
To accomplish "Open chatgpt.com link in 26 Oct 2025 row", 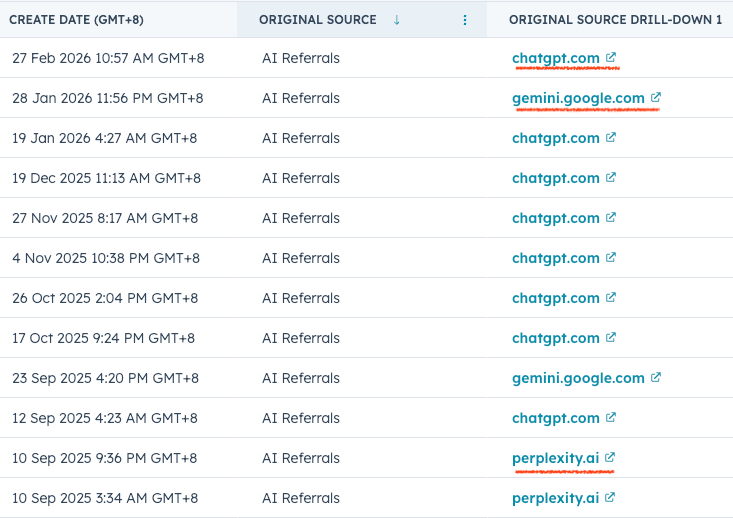I will [x=555, y=298].
